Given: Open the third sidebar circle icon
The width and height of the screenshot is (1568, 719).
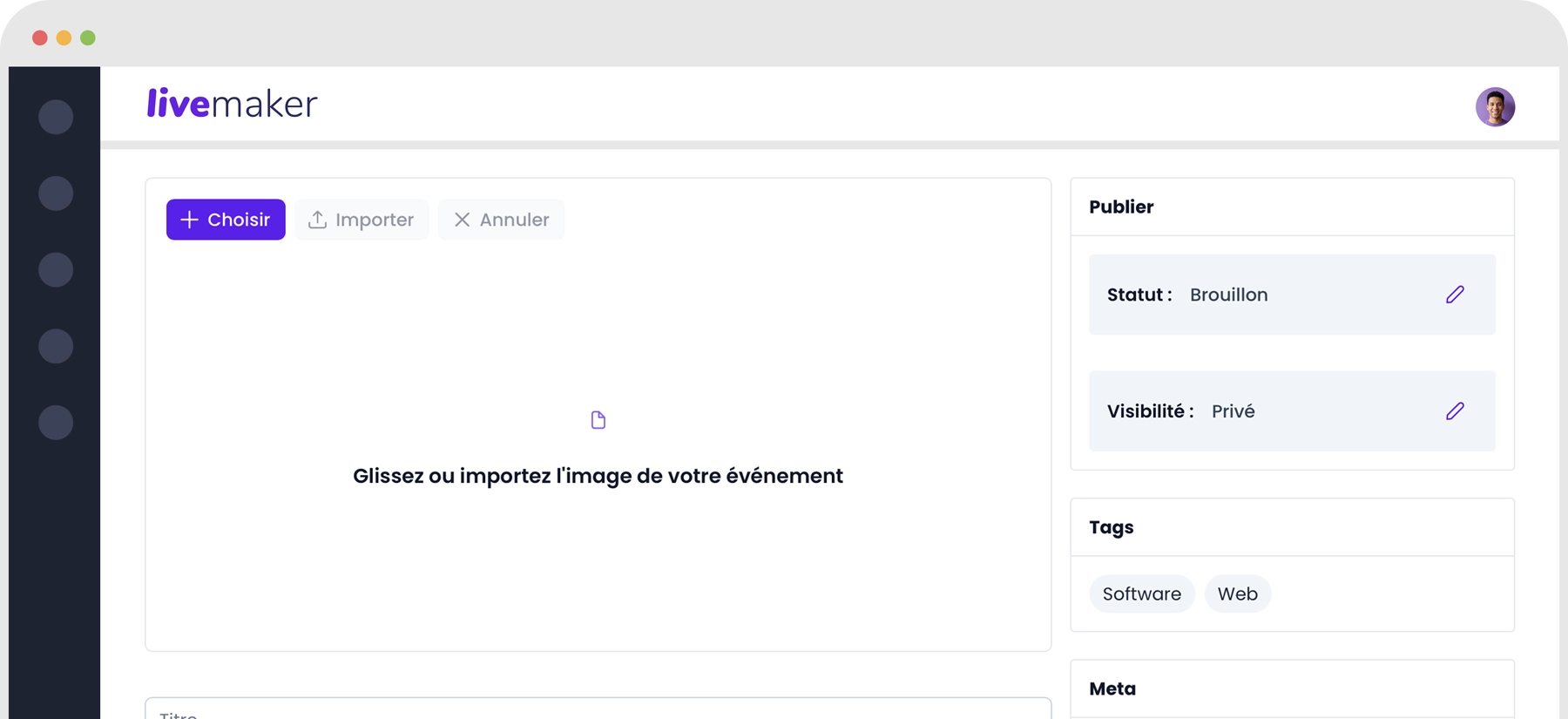Looking at the screenshot, I should [x=56, y=270].
